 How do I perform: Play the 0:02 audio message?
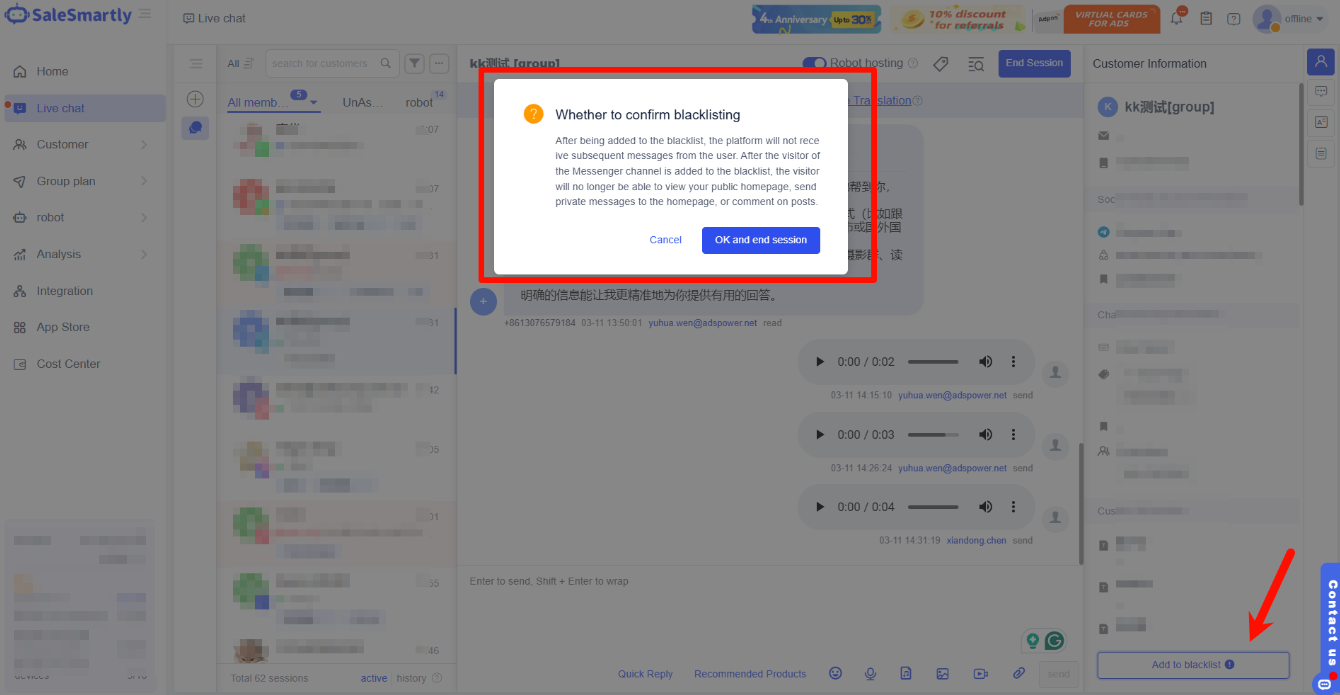pyautogui.click(x=820, y=362)
